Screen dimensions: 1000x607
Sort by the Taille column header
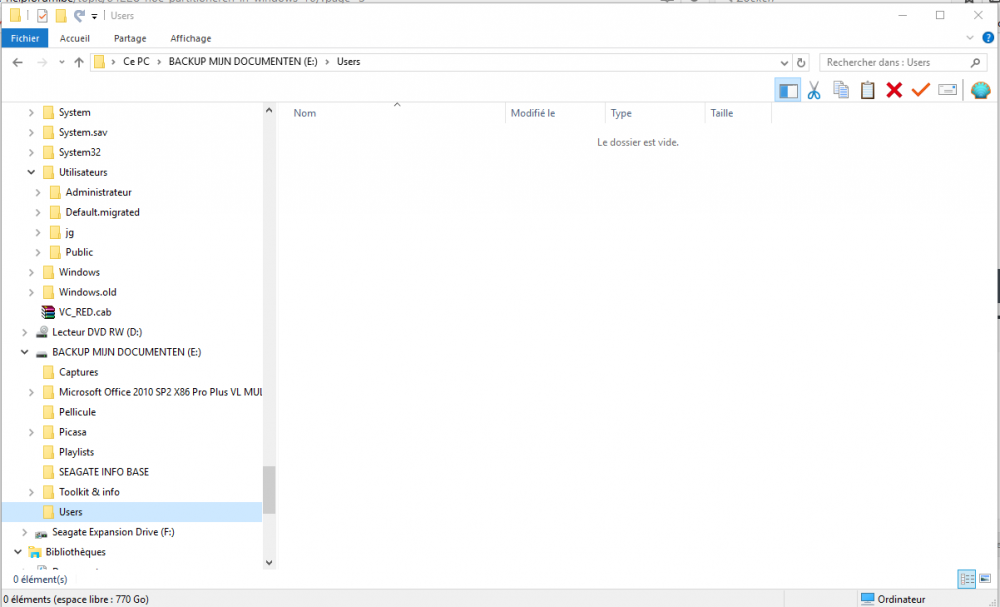722,113
